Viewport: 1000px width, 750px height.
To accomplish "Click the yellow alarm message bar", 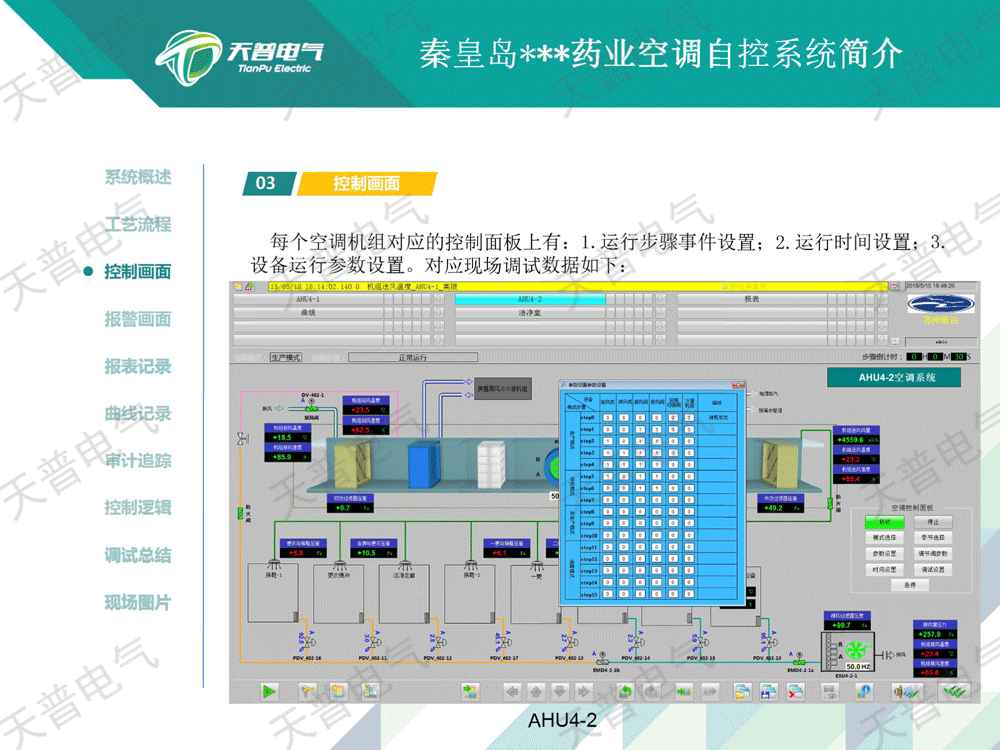I will tap(578, 286).
